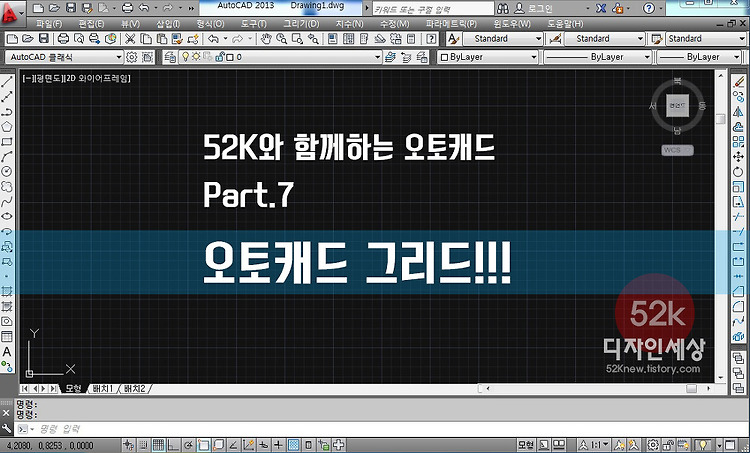
Task: Expand the undo history dropdown arrow
Action: point(225,39)
